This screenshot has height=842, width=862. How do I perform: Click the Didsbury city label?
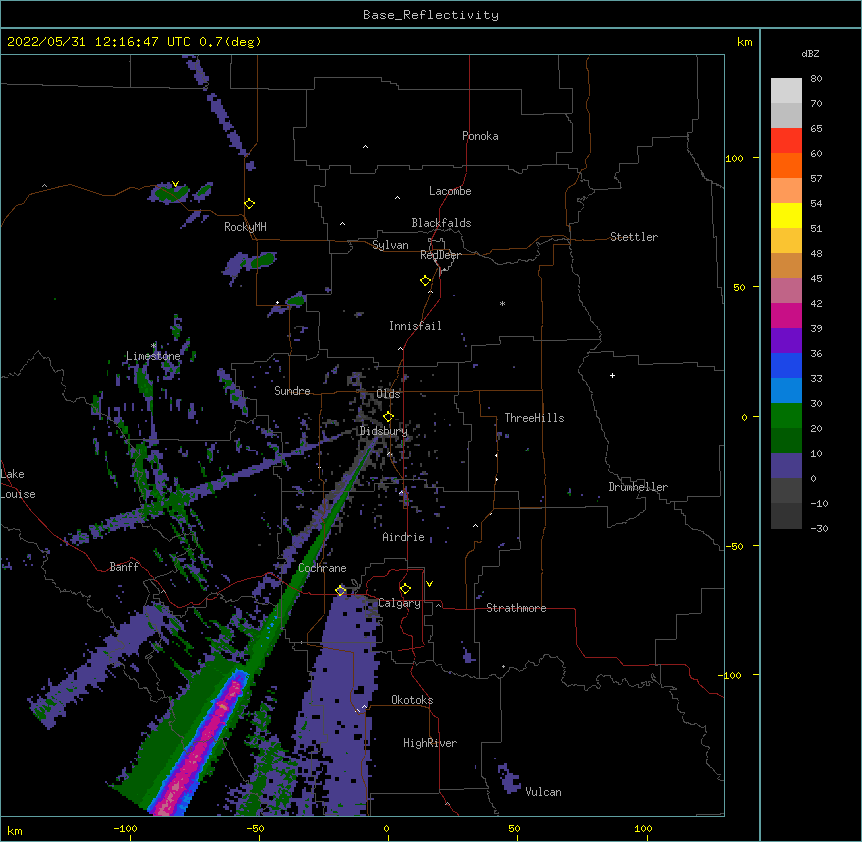383,431
